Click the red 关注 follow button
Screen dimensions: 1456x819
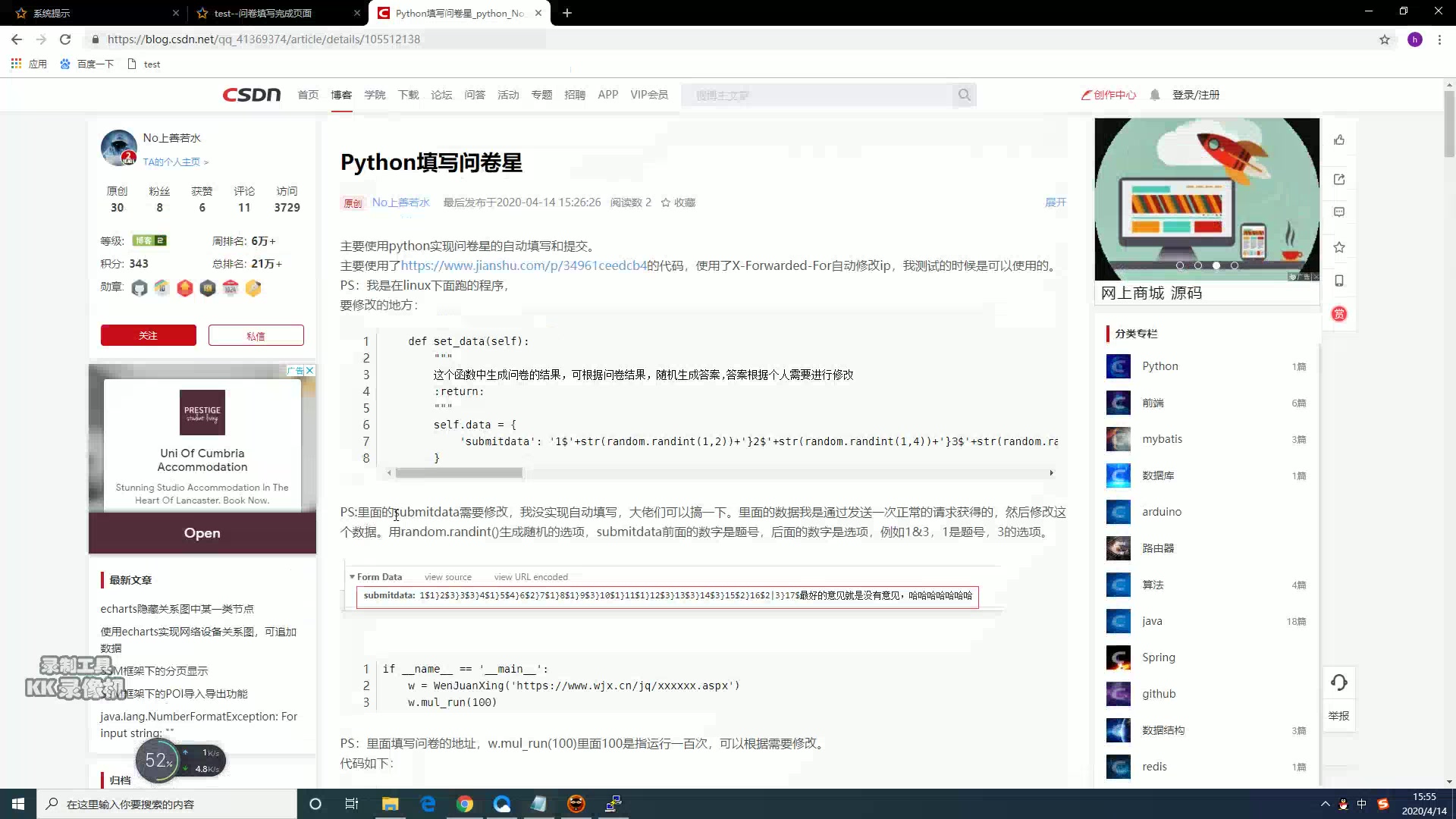coord(149,335)
